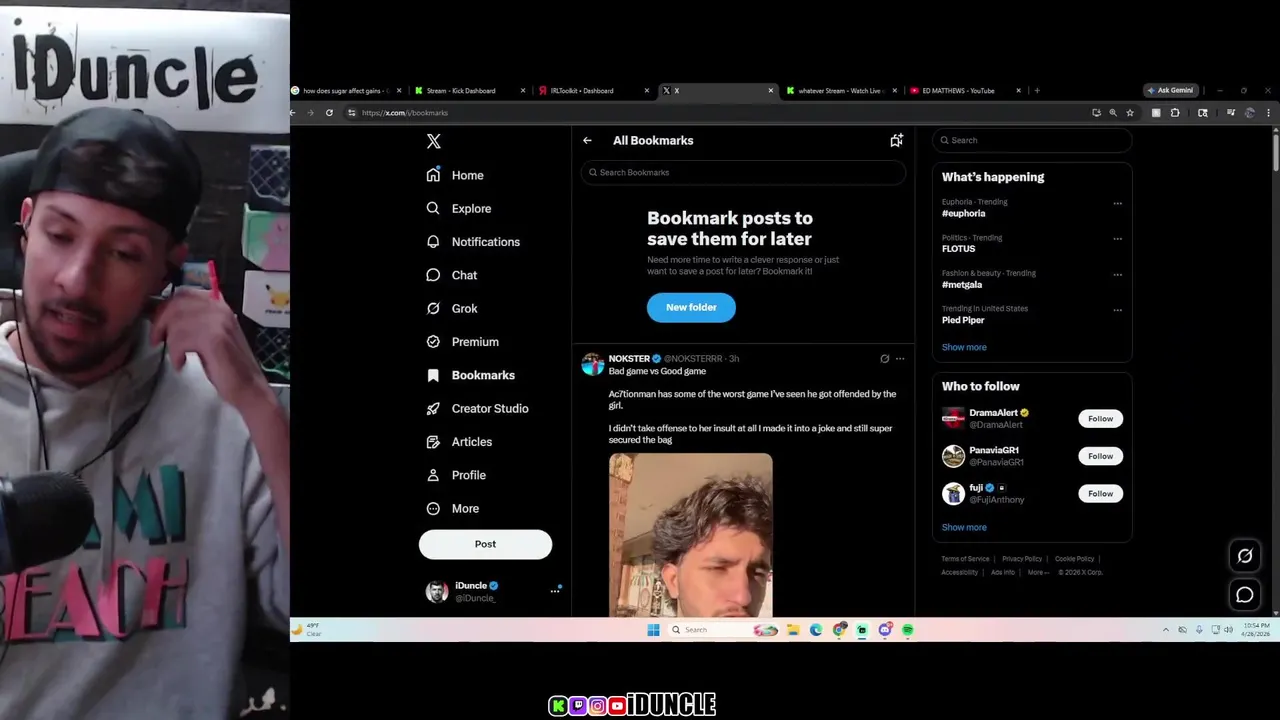This screenshot has width=1280, height=720.
Task: Open Notifications in the sidebar
Action: coord(473,242)
